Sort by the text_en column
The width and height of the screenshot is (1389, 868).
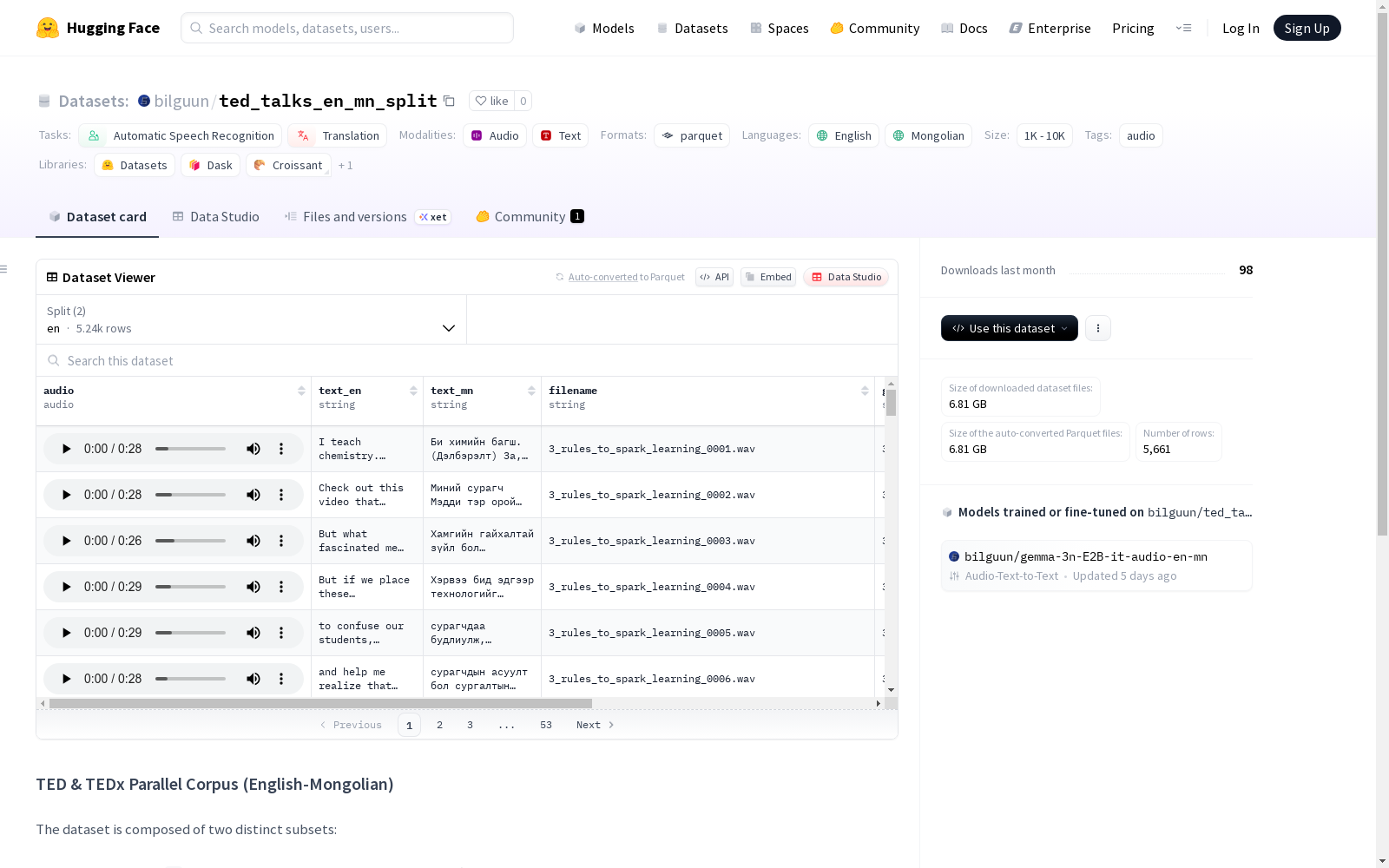[413, 391]
